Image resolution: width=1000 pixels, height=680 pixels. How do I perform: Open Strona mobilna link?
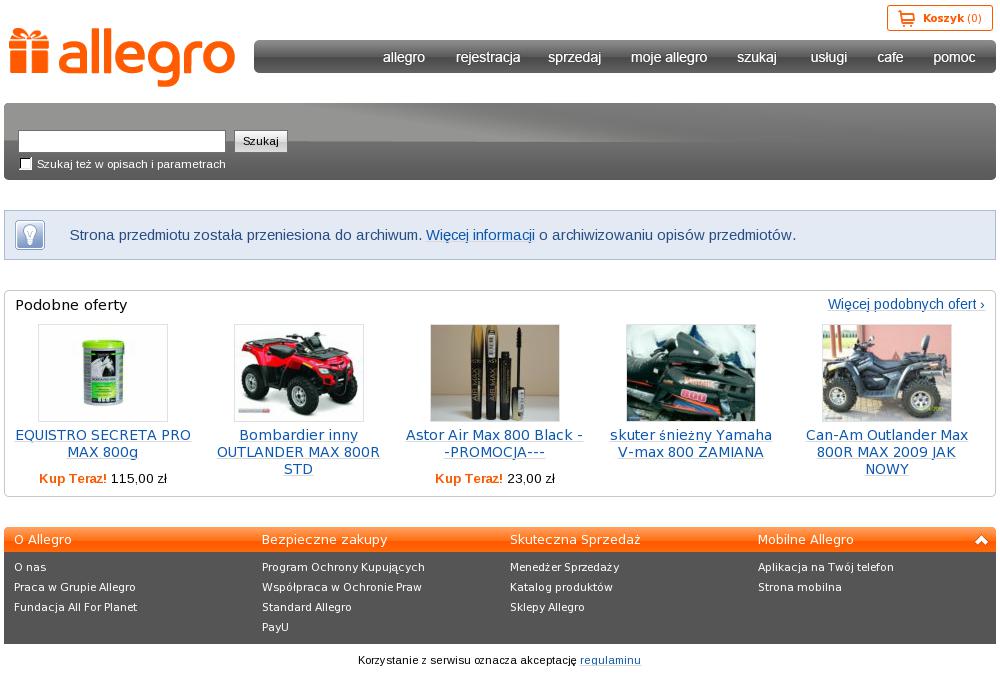pyautogui.click(x=800, y=587)
